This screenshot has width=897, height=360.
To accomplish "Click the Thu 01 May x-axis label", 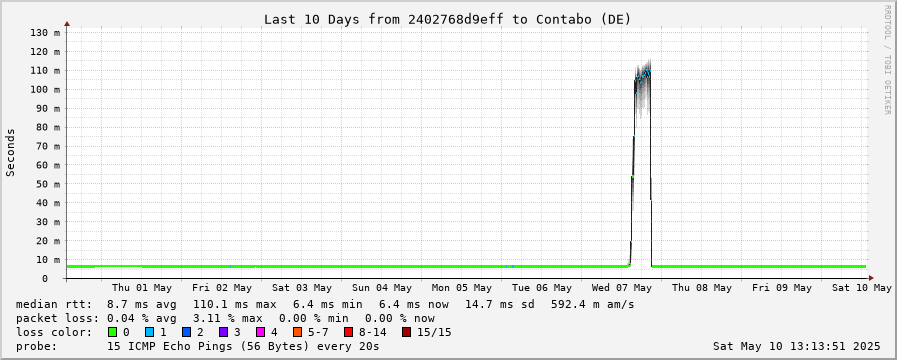I will click(x=142, y=287).
